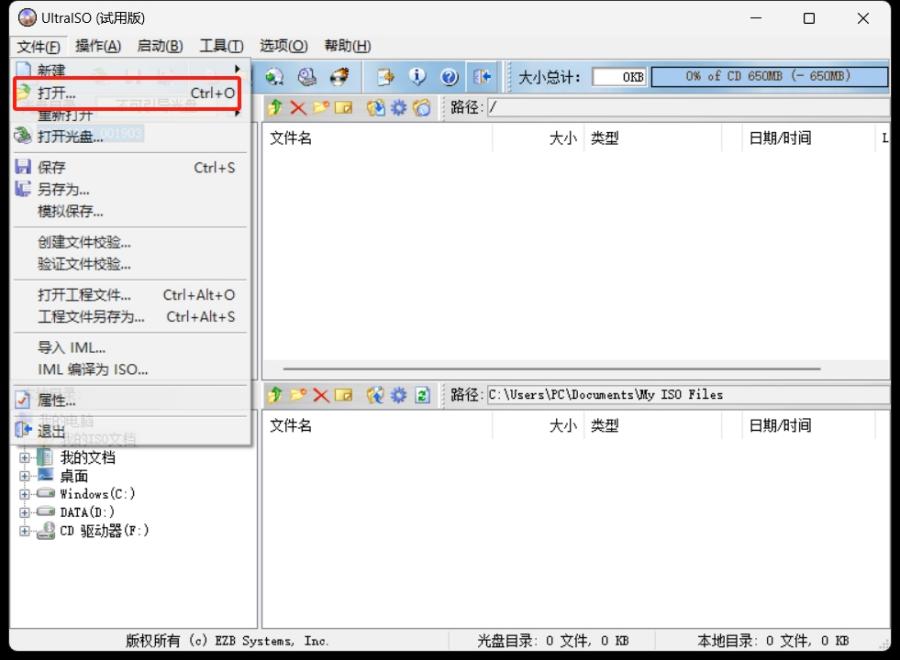Click the mount to virtual drive toolbar icon

[275, 76]
